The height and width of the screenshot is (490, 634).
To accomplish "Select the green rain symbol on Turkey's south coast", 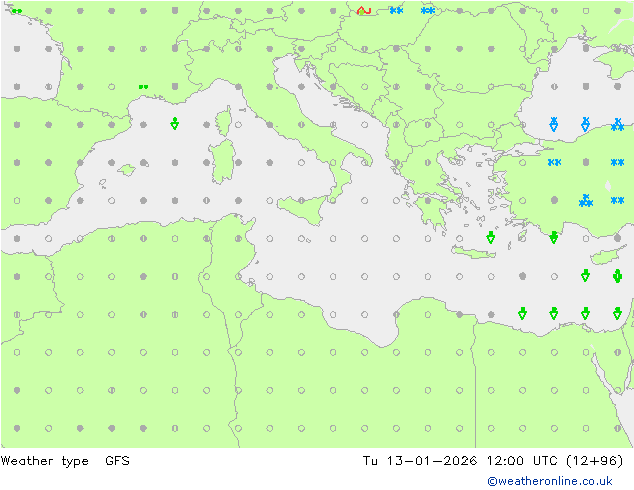I will pos(554,237).
